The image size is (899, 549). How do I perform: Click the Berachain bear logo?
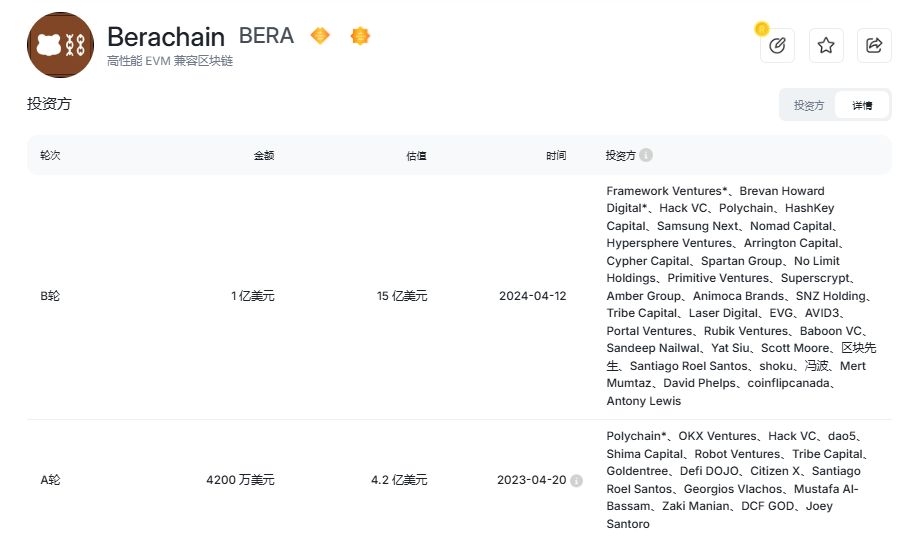(60, 45)
